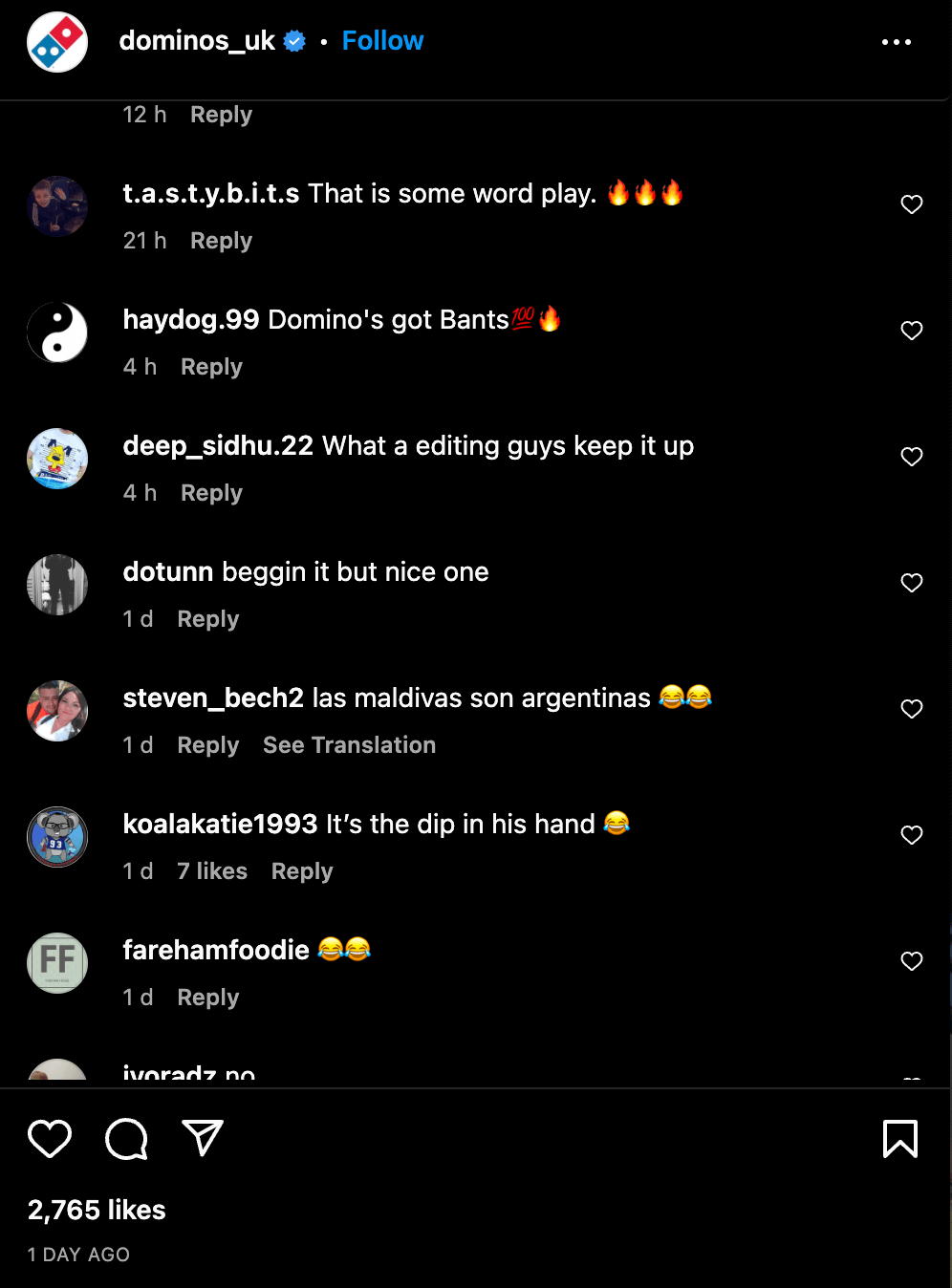
Task: Open the three-dot options menu
Action: click(x=897, y=42)
